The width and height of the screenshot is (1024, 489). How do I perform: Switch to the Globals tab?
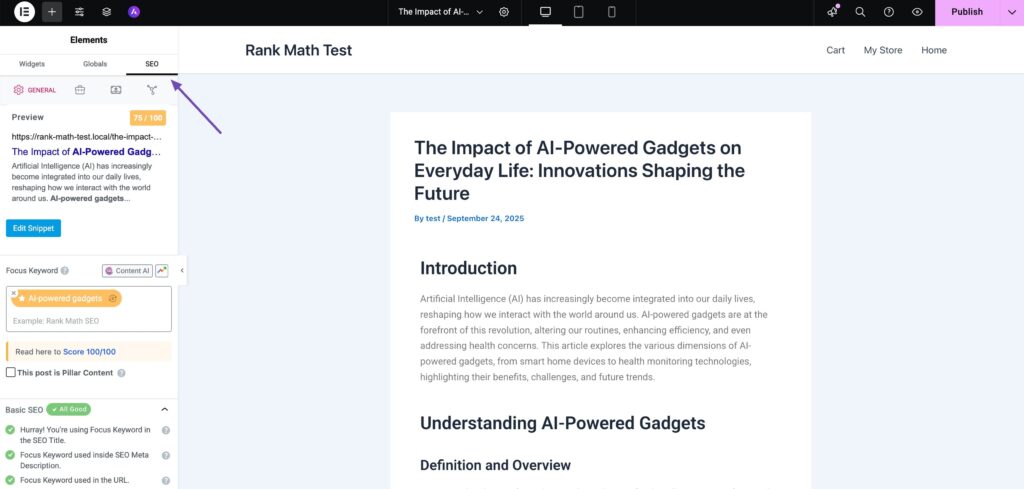95,64
